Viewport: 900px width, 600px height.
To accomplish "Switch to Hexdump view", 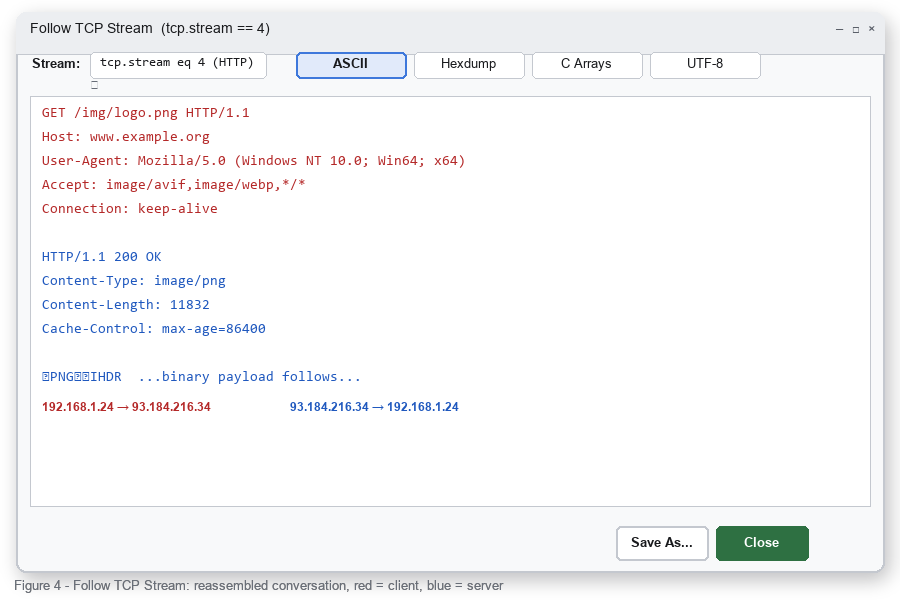I will click(469, 65).
